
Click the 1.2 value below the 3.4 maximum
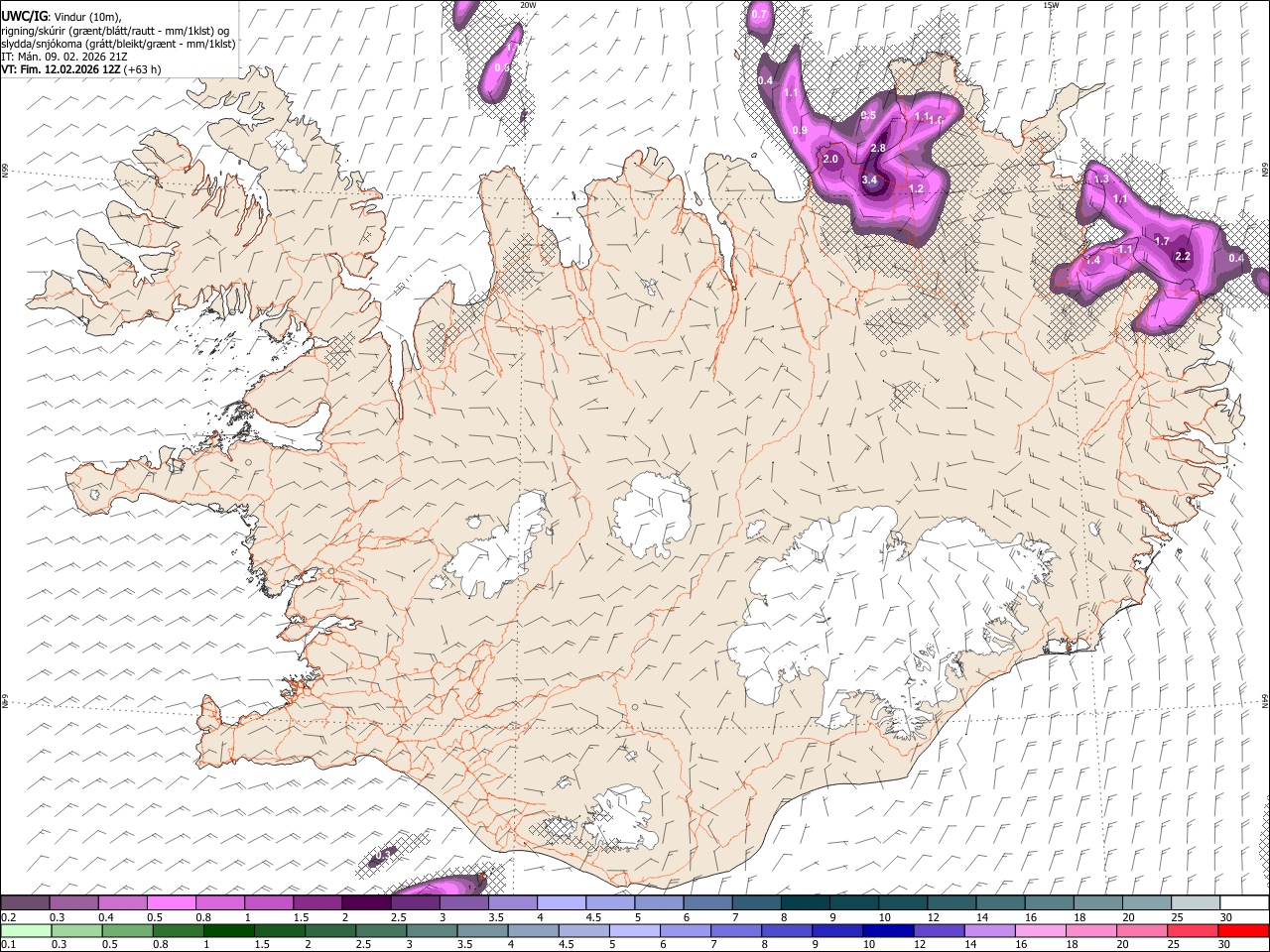916,189
